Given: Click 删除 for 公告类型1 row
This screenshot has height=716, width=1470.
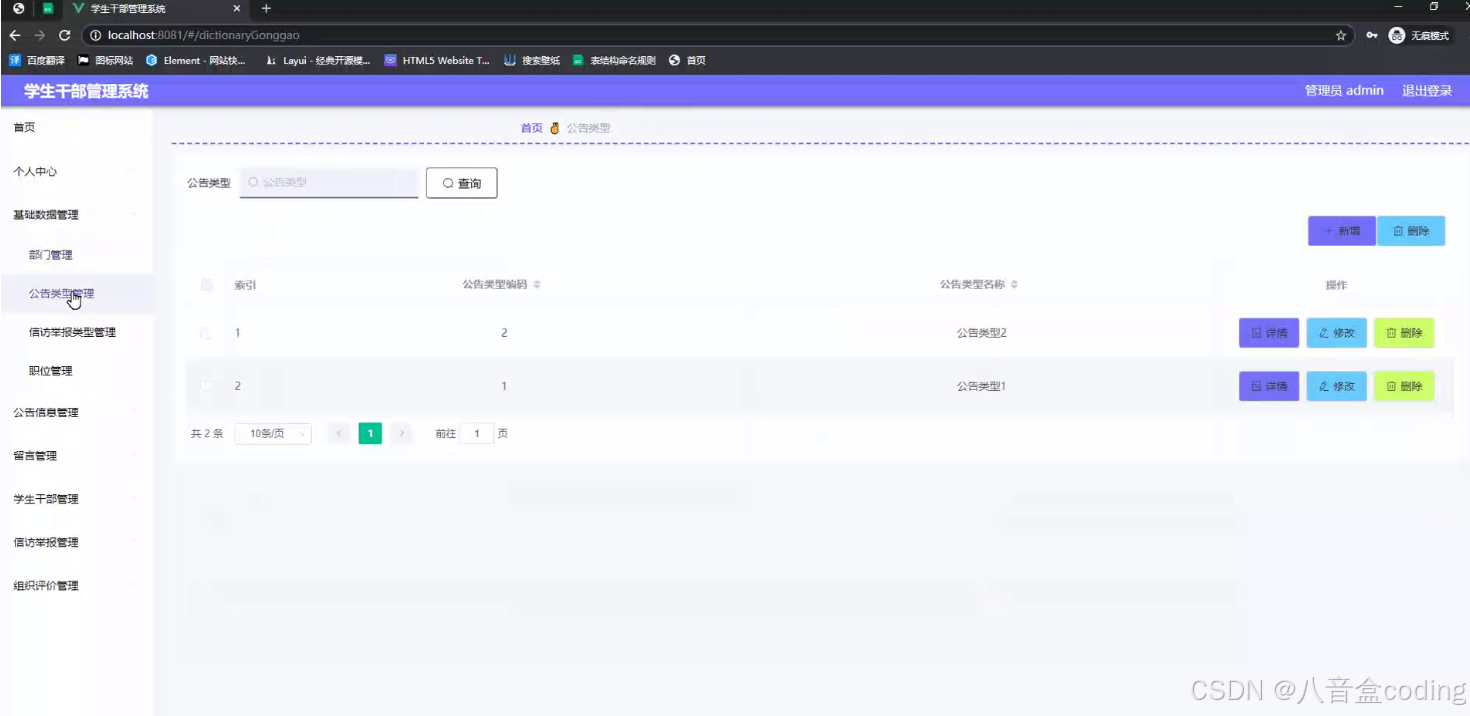Looking at the screenshot, I should point(1404,386).
